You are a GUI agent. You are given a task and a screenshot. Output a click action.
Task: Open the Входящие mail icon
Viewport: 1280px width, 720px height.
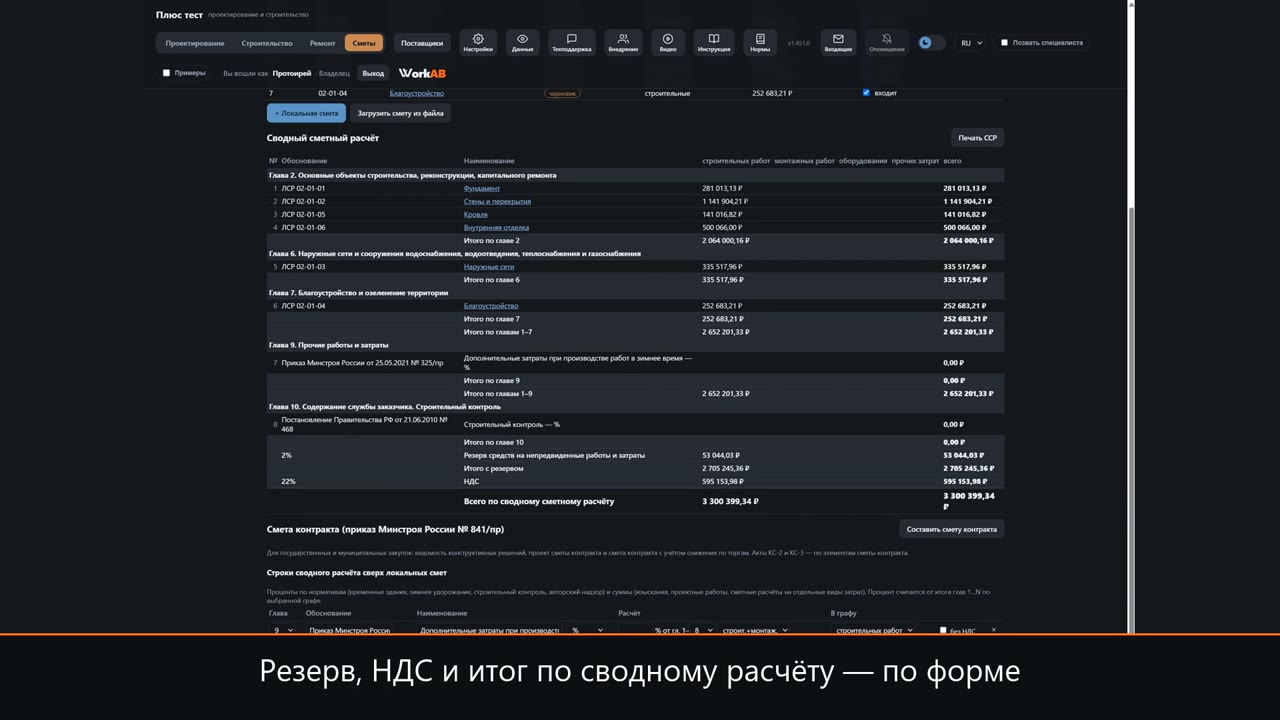click(838, 42)
